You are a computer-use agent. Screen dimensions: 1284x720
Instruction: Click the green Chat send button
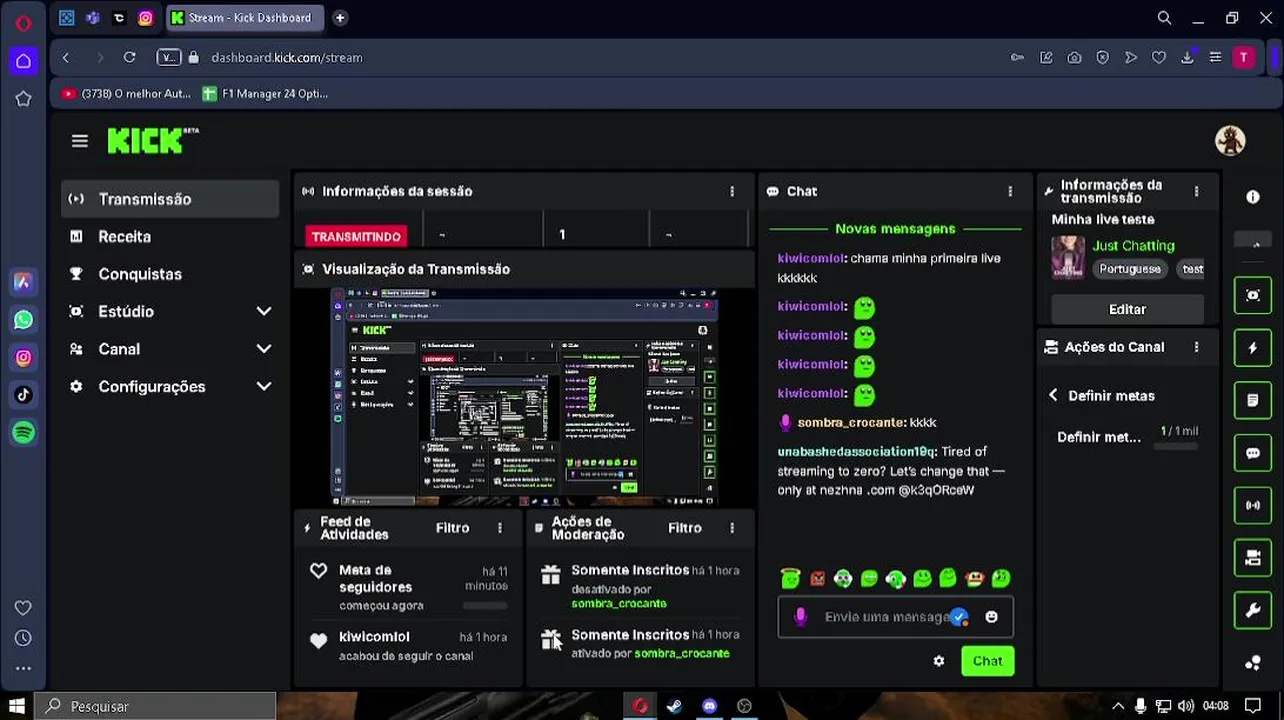(x=987, y=661)
